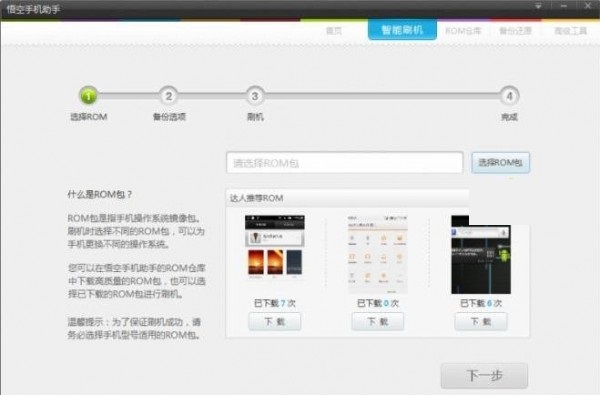Click step 4 circle 完成
Image resolution: width=600 pixels, height=395 pixels.
coord(509,96)
